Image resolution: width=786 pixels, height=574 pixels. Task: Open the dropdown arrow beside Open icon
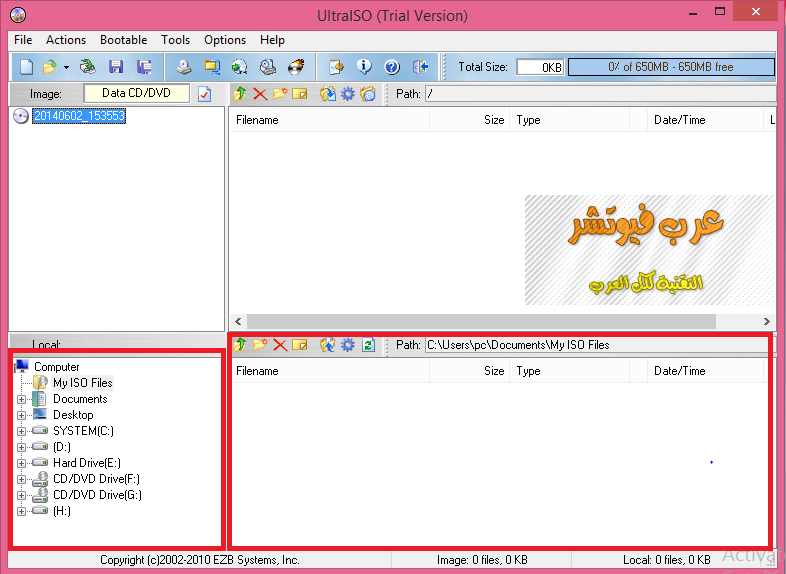[x=66, y=67]
